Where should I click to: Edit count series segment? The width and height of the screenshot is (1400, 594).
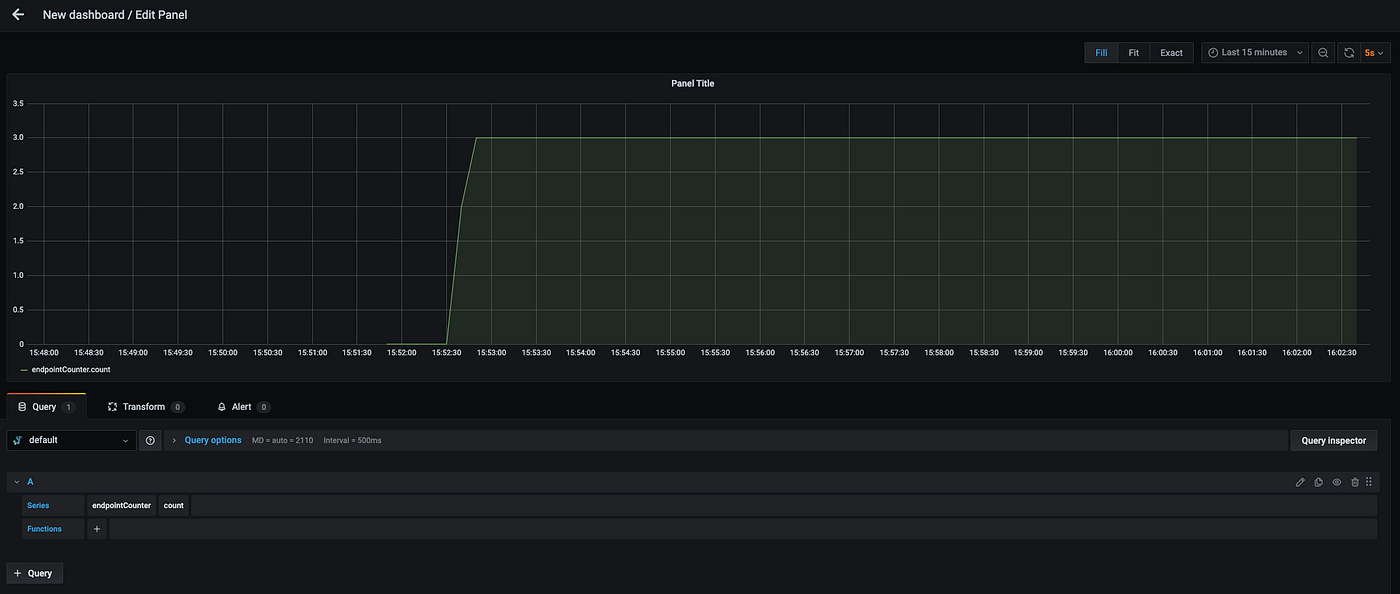point(174,505)
